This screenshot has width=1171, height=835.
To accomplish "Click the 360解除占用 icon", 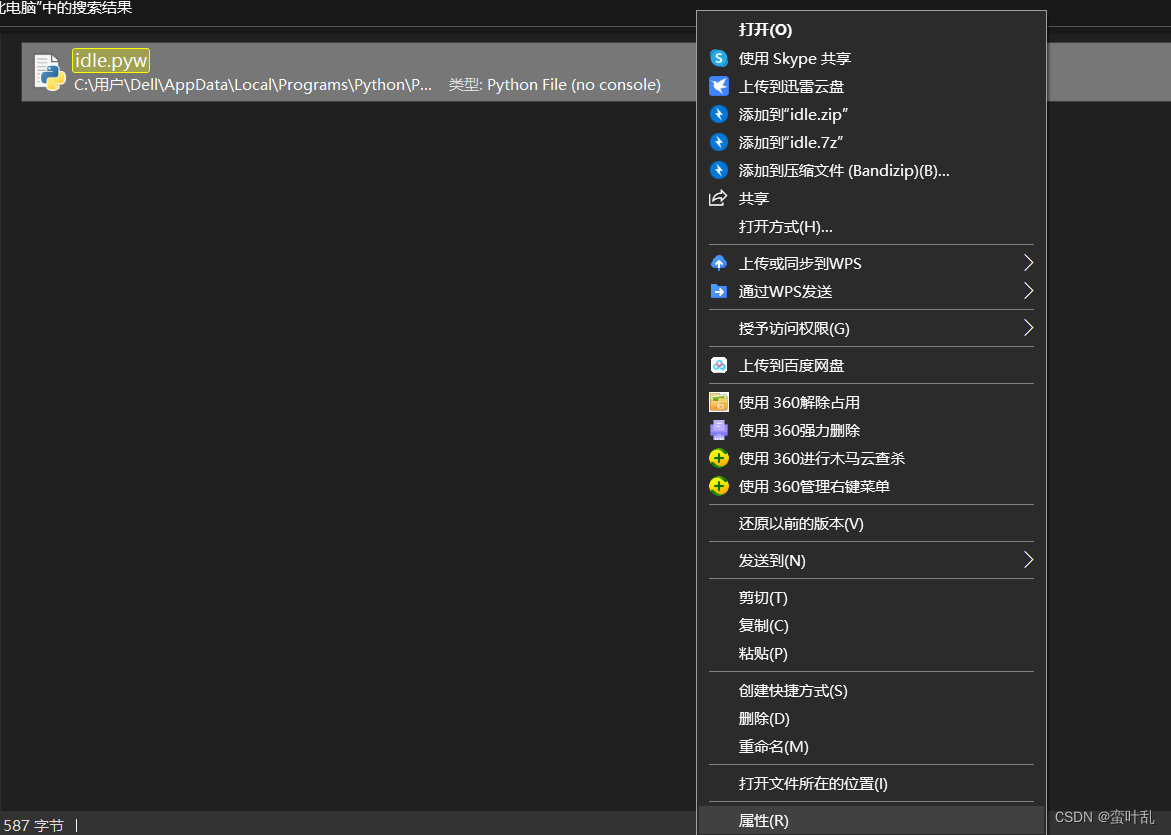I will tap(719, 401).
